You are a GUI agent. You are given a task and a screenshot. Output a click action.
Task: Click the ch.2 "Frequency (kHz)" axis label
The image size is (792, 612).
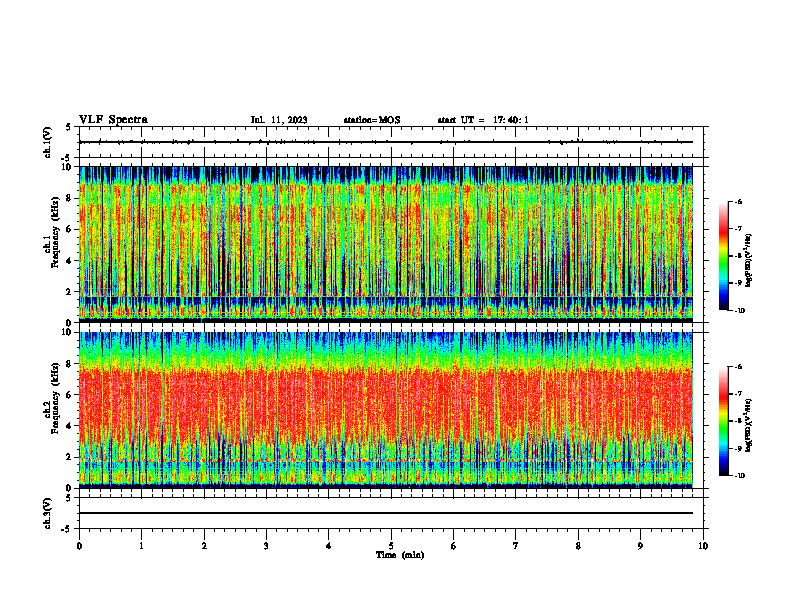(55, 398)
